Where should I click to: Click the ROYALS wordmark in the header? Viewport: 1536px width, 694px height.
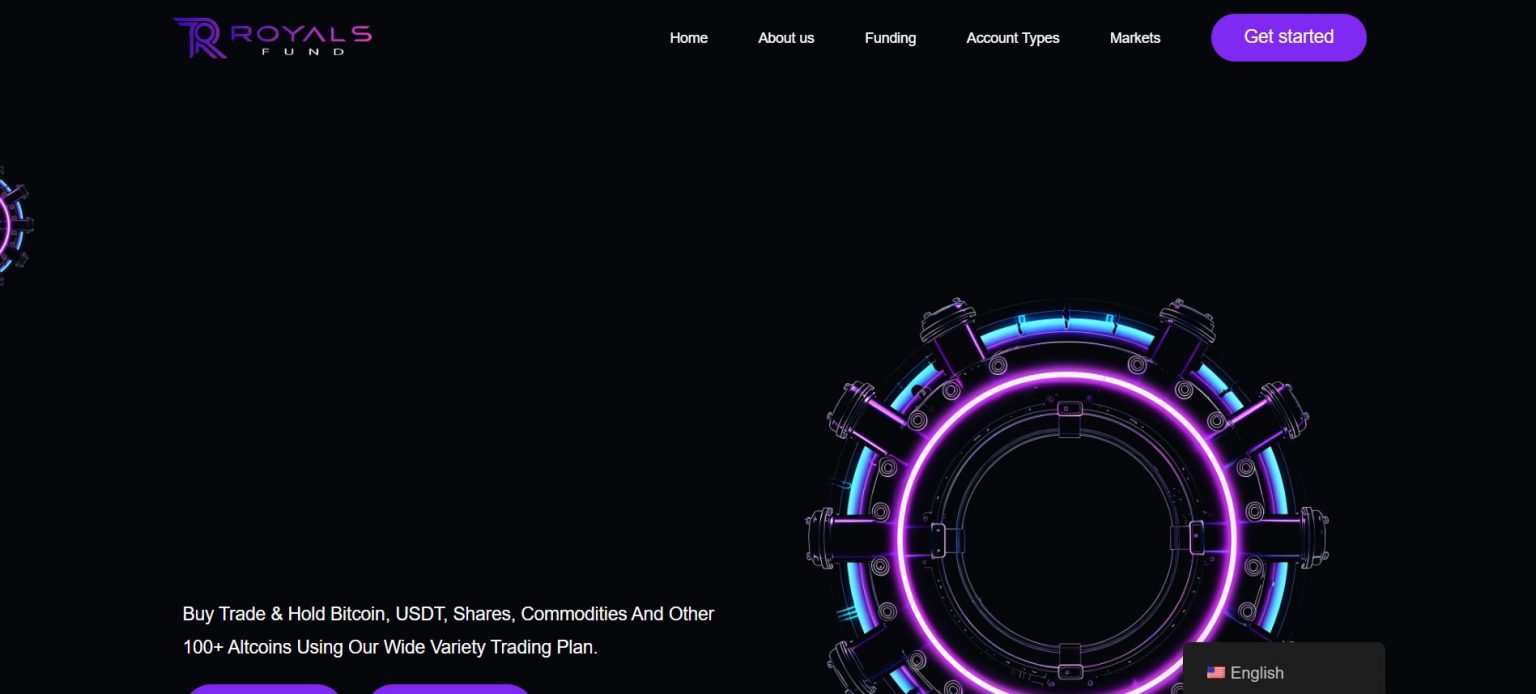[x=301, y=33]
